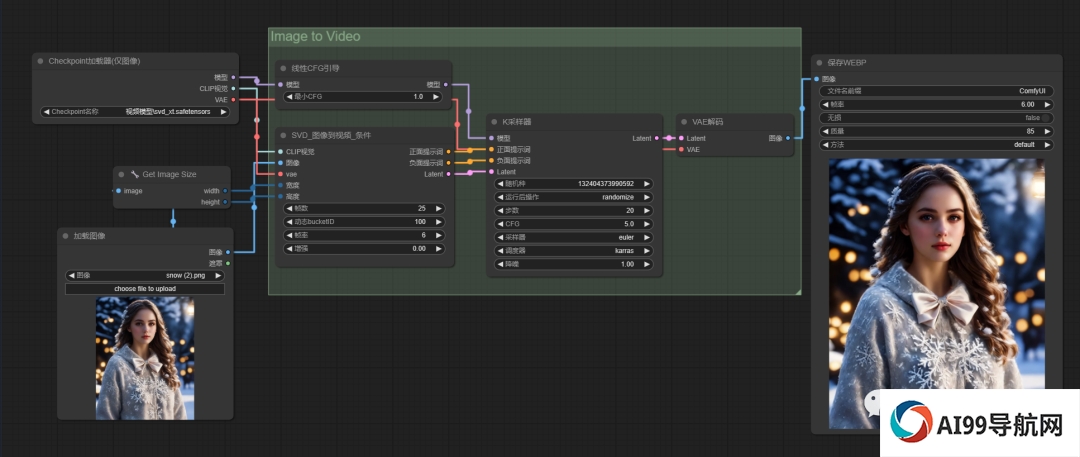Click the 保存WEBP node title

847,62
